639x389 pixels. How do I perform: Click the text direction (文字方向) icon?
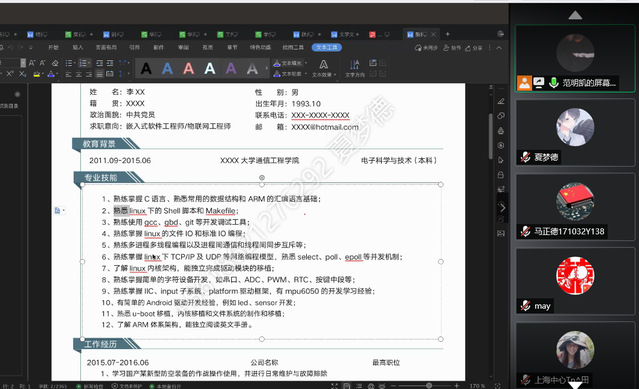tap(355, 68)
